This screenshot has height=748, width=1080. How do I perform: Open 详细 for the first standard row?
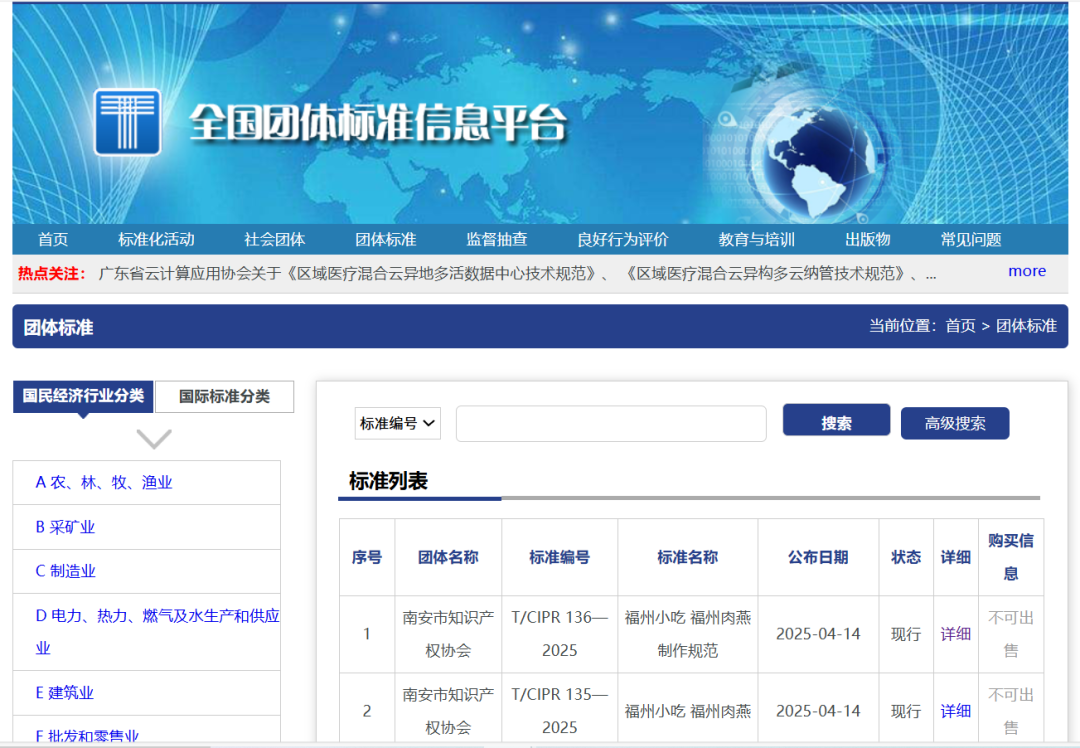tap(955, 633)
